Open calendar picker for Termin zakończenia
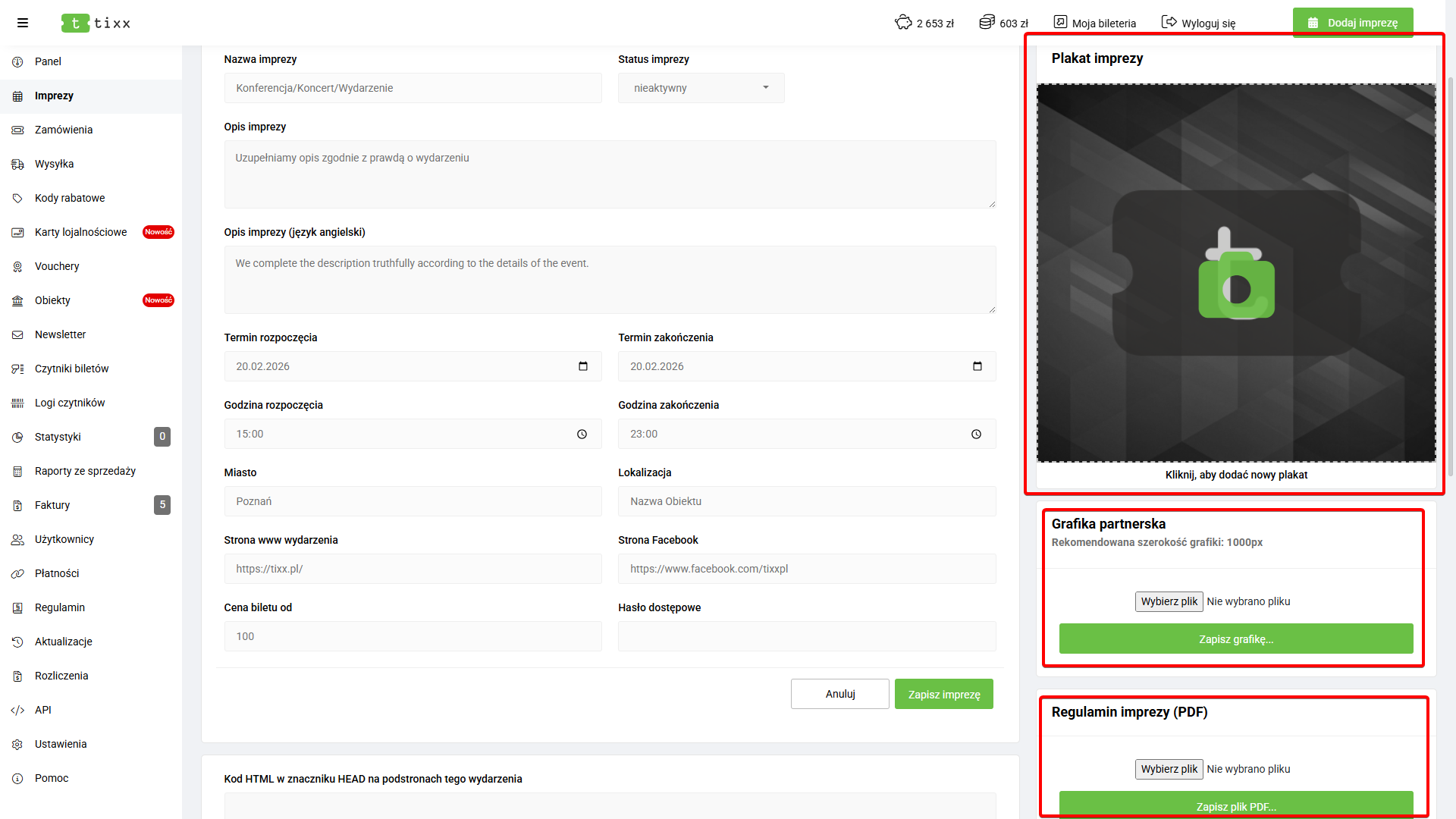The image size is (1456, 819). (977, 366)
